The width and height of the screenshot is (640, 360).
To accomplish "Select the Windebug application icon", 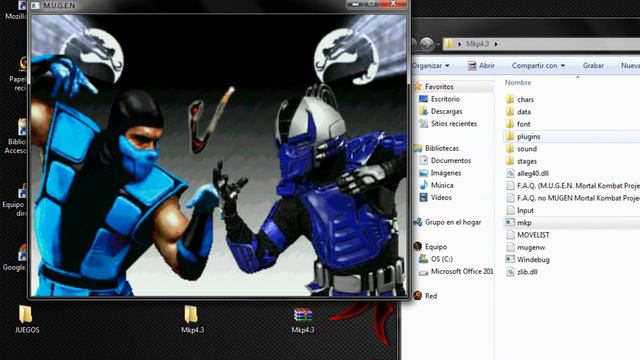I will (x=510, y=259).
